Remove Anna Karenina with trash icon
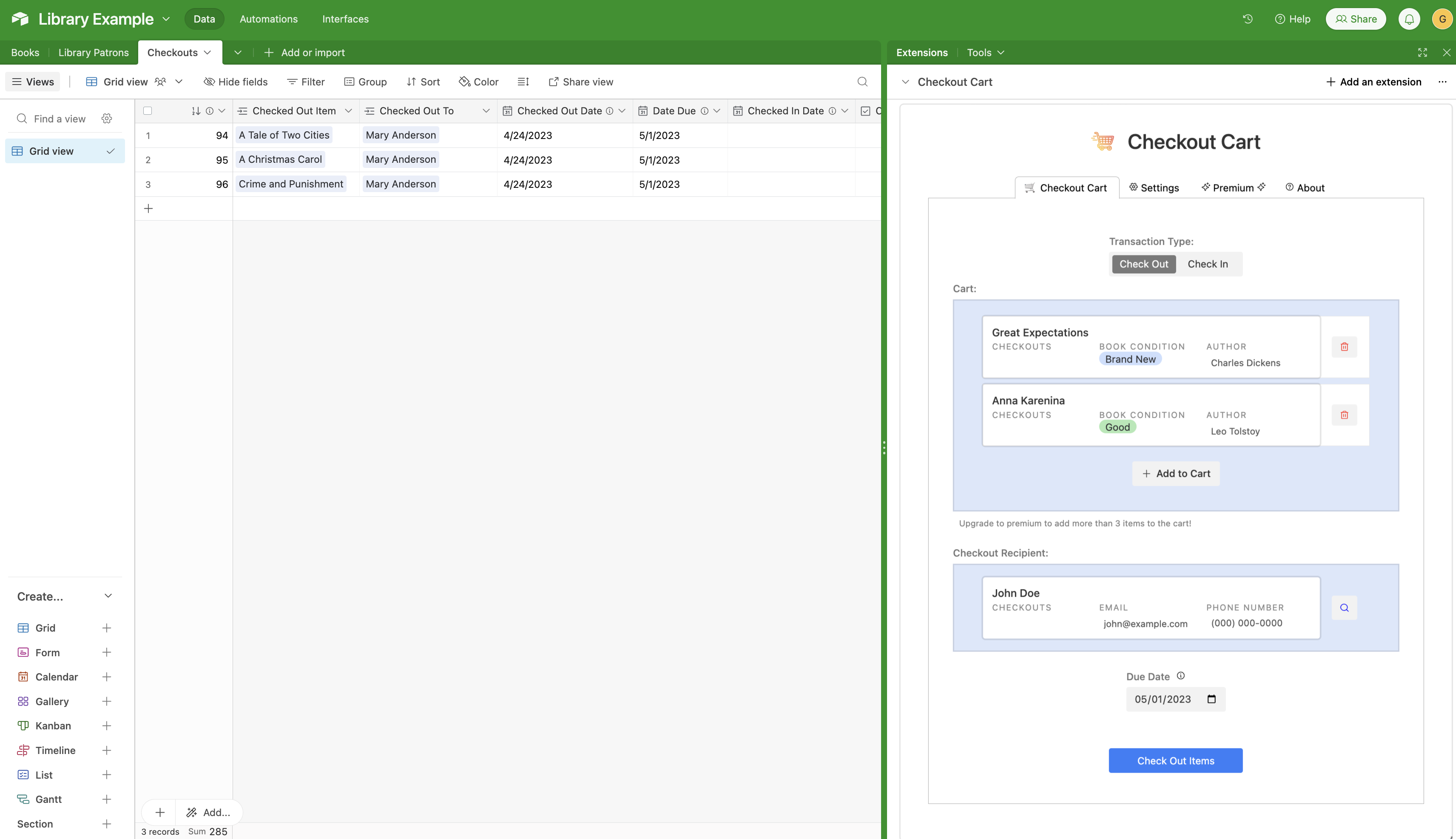The image size is (1456, 839). pos(1344,415)
